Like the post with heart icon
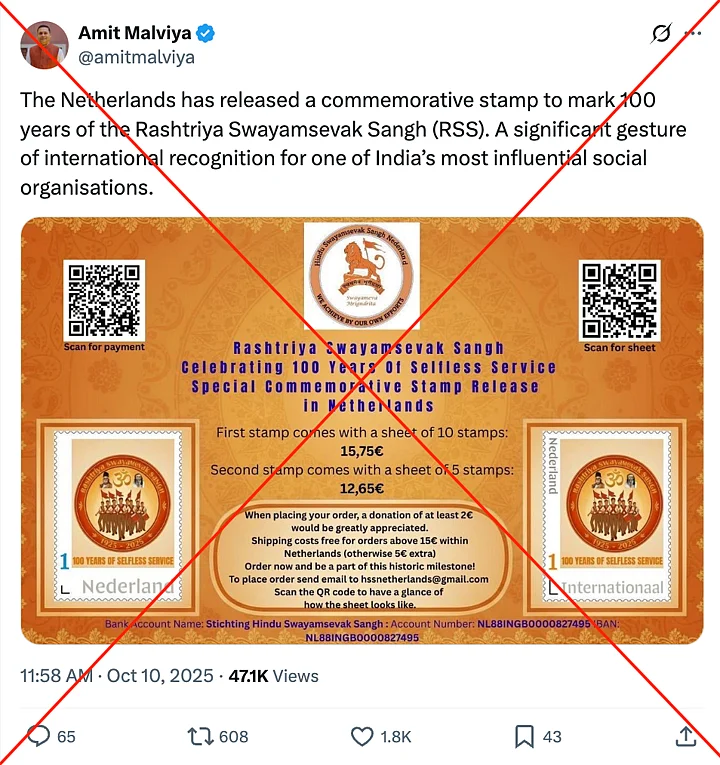Screen dimensions: 720x765 coord(362,736)
